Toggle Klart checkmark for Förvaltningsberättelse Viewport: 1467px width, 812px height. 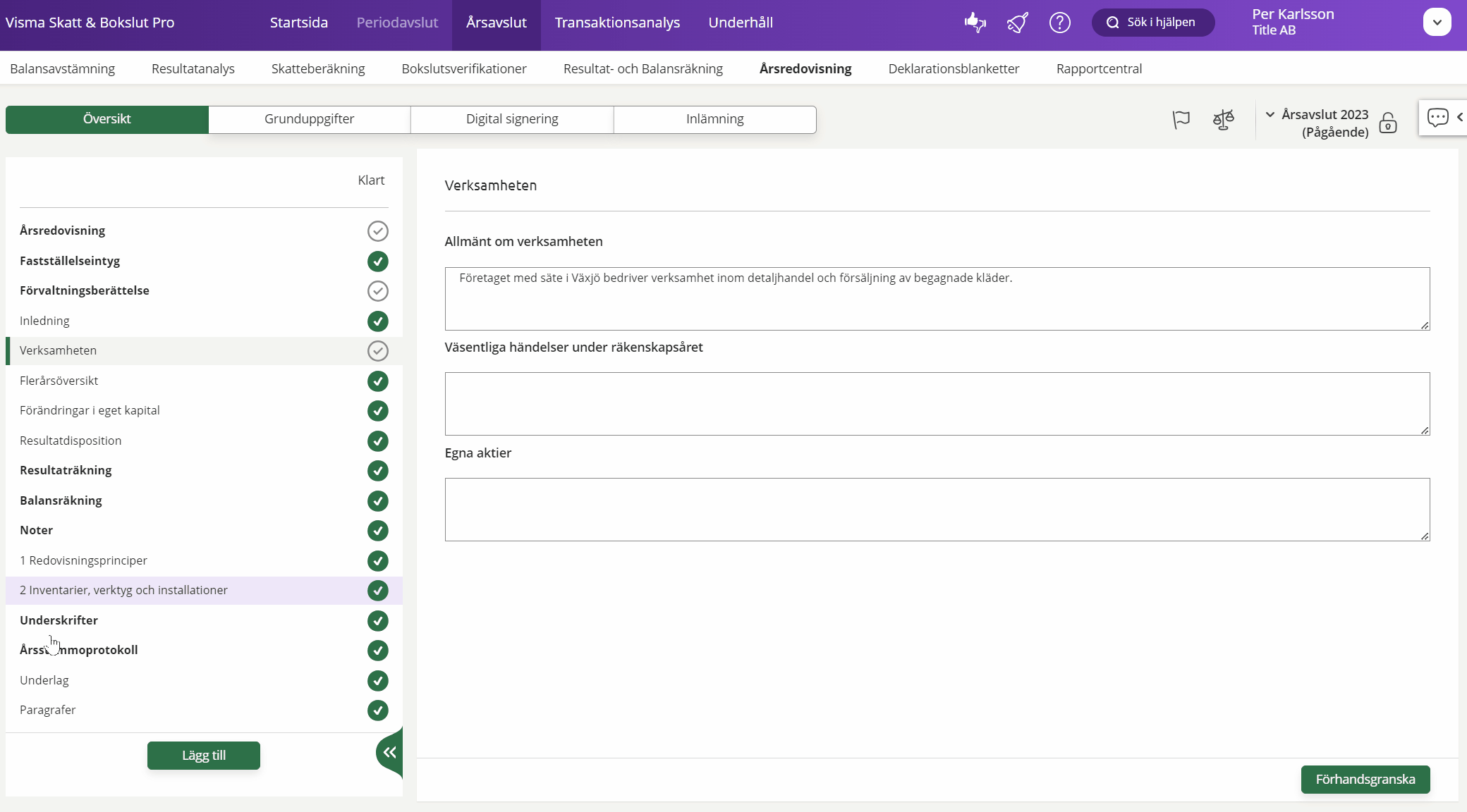click(378, 291)
